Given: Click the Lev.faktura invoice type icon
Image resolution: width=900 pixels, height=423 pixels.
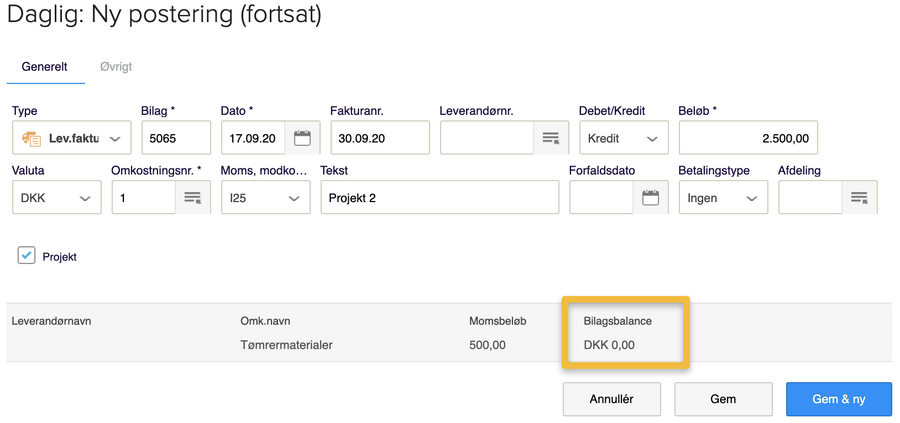Looking at the screenshot, I should pos(32,138).
